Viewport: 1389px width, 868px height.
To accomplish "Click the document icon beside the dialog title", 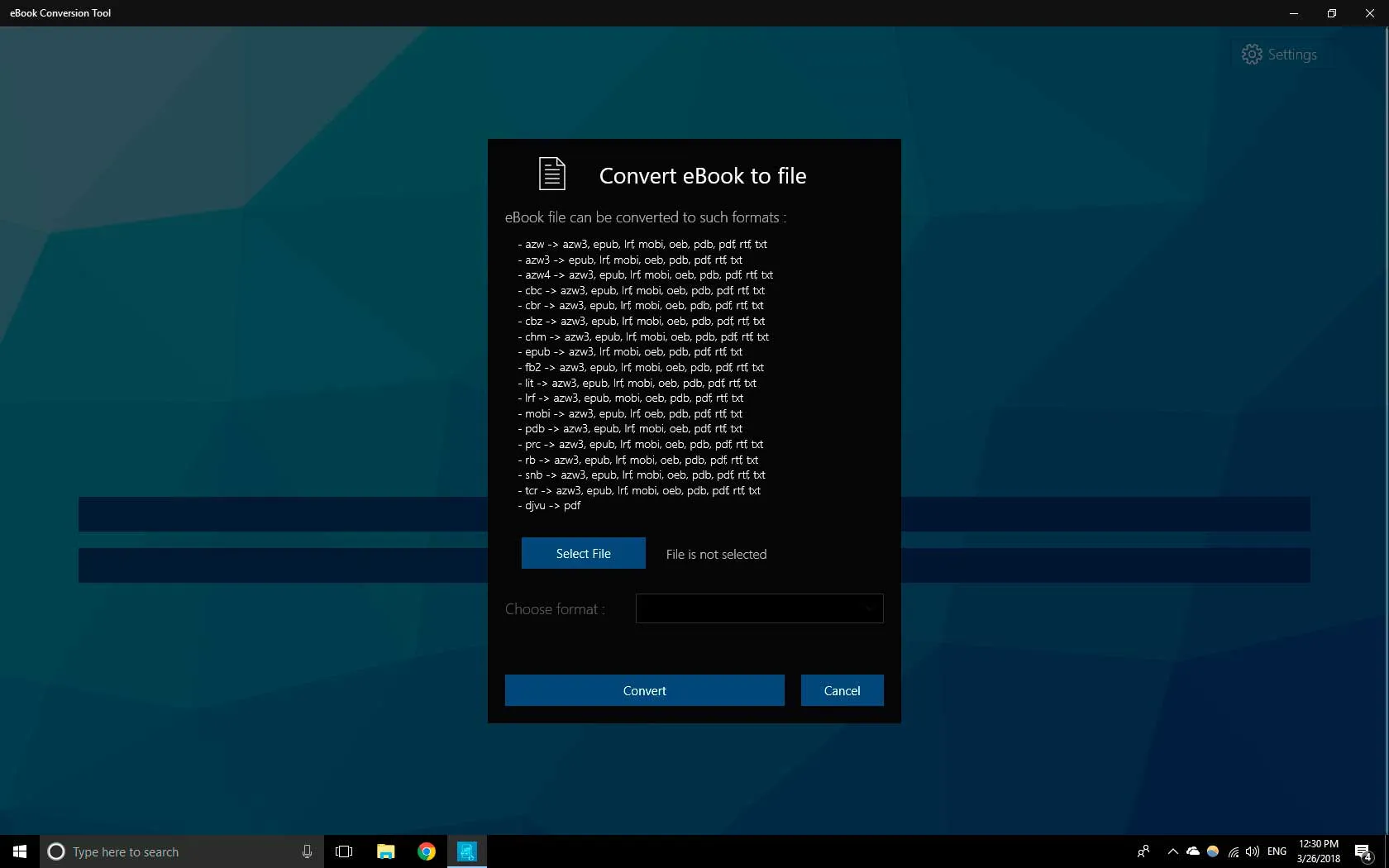I will (x=551, y=174).
